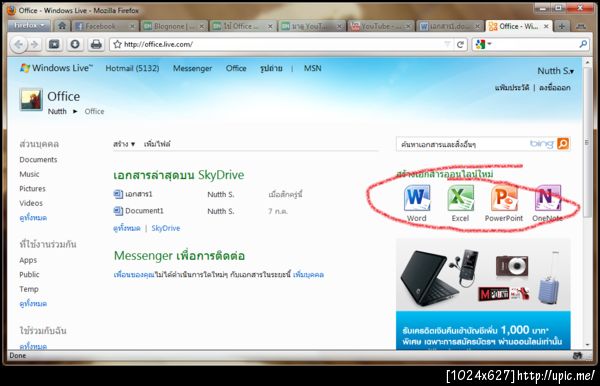Open MSN in the header navigation
The image size is (600, 386).
coord(312,68)
